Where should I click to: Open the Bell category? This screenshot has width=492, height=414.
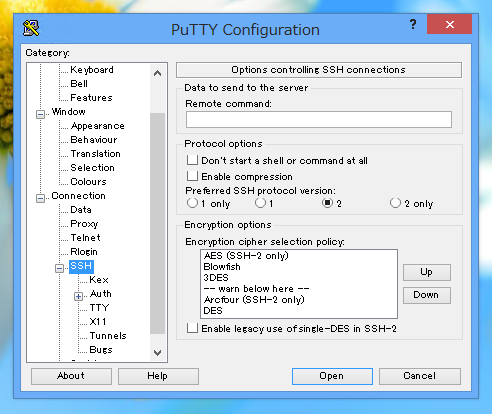pos(79,84)
